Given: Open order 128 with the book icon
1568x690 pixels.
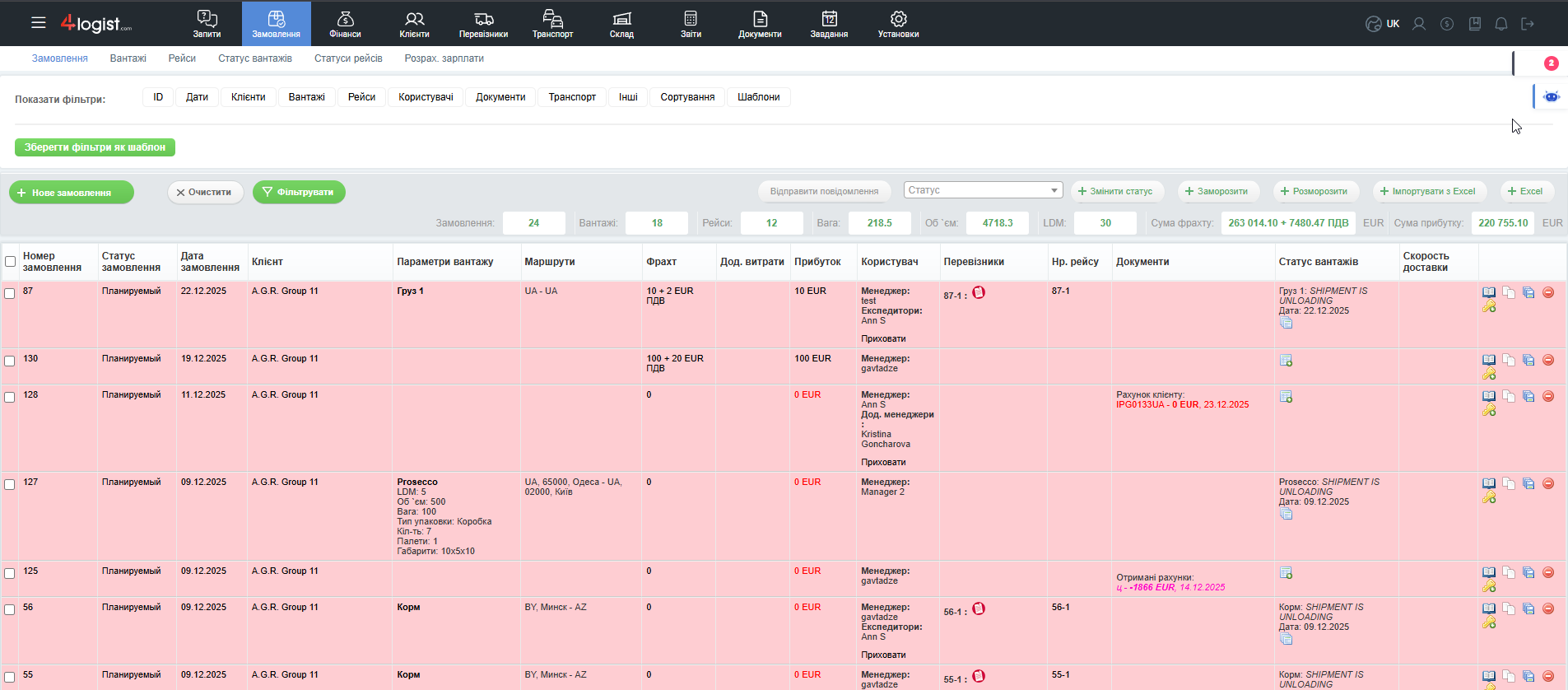Looking at the screenshot, I should (1489, 396).
